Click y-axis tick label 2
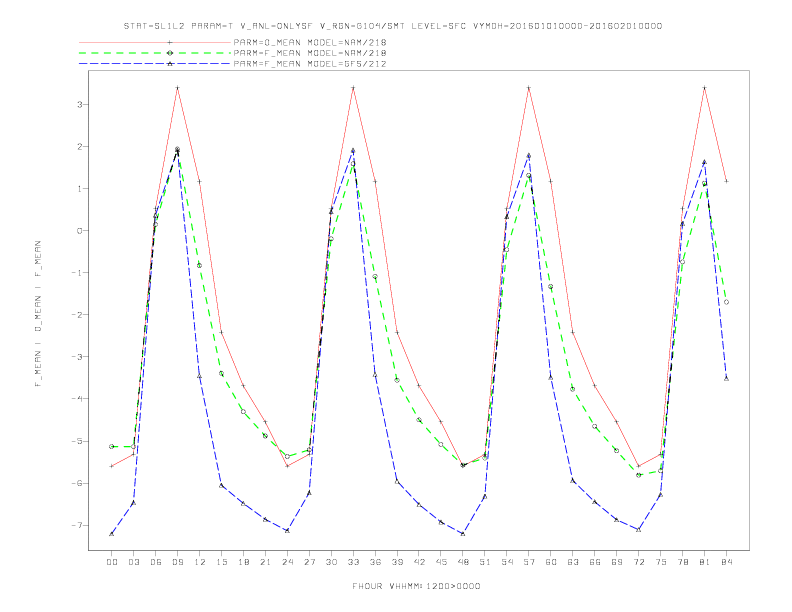Viewport: 792px width, 612px height. click(80, 146)
